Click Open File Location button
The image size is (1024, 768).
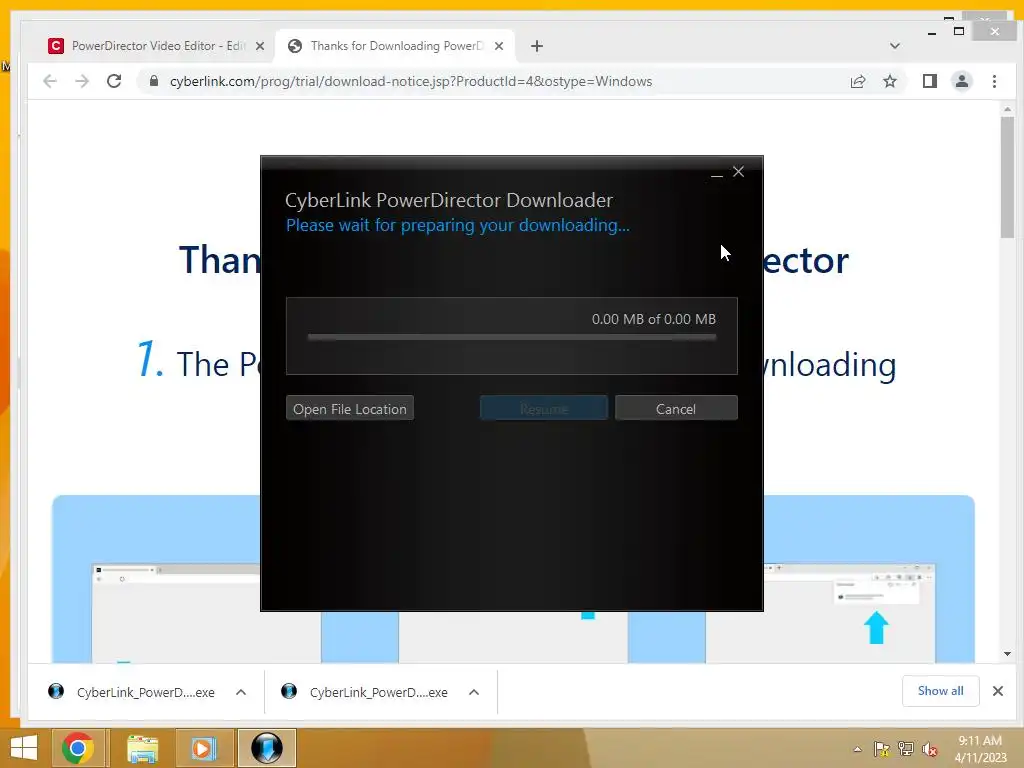pyautogui.click(x=349, y=409)
